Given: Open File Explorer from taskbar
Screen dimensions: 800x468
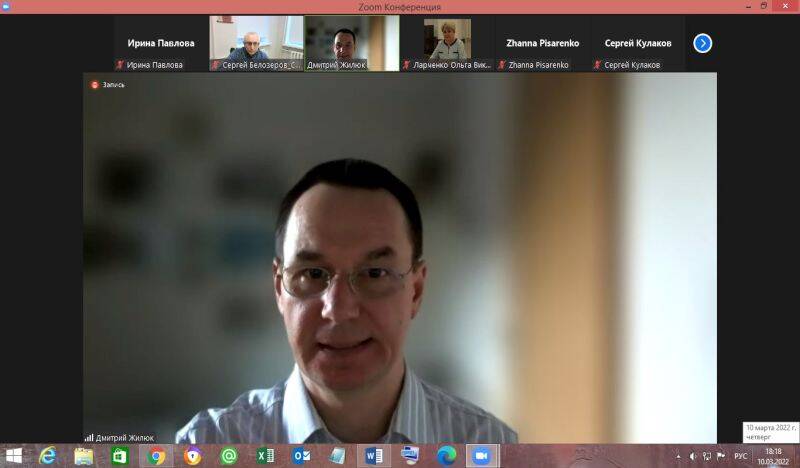Looking at the screenshot, I should click(84, 456).
